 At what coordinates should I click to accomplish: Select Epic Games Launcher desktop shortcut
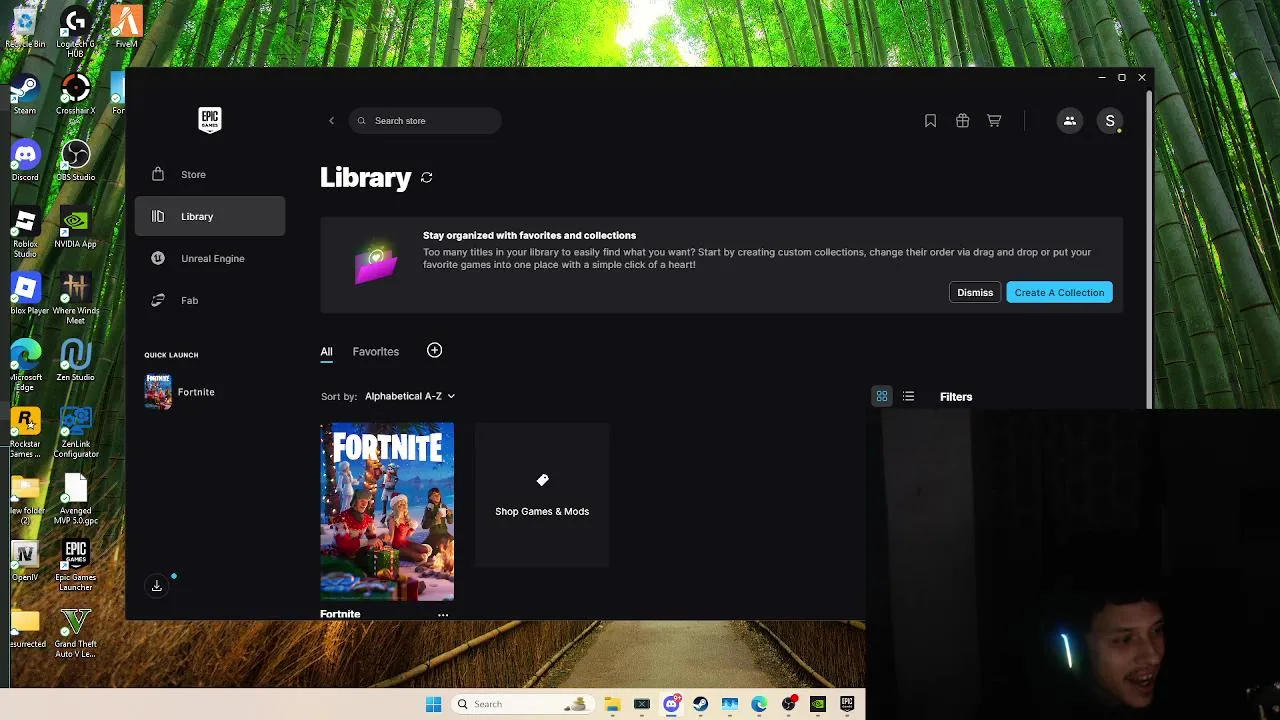click(76, 567)
